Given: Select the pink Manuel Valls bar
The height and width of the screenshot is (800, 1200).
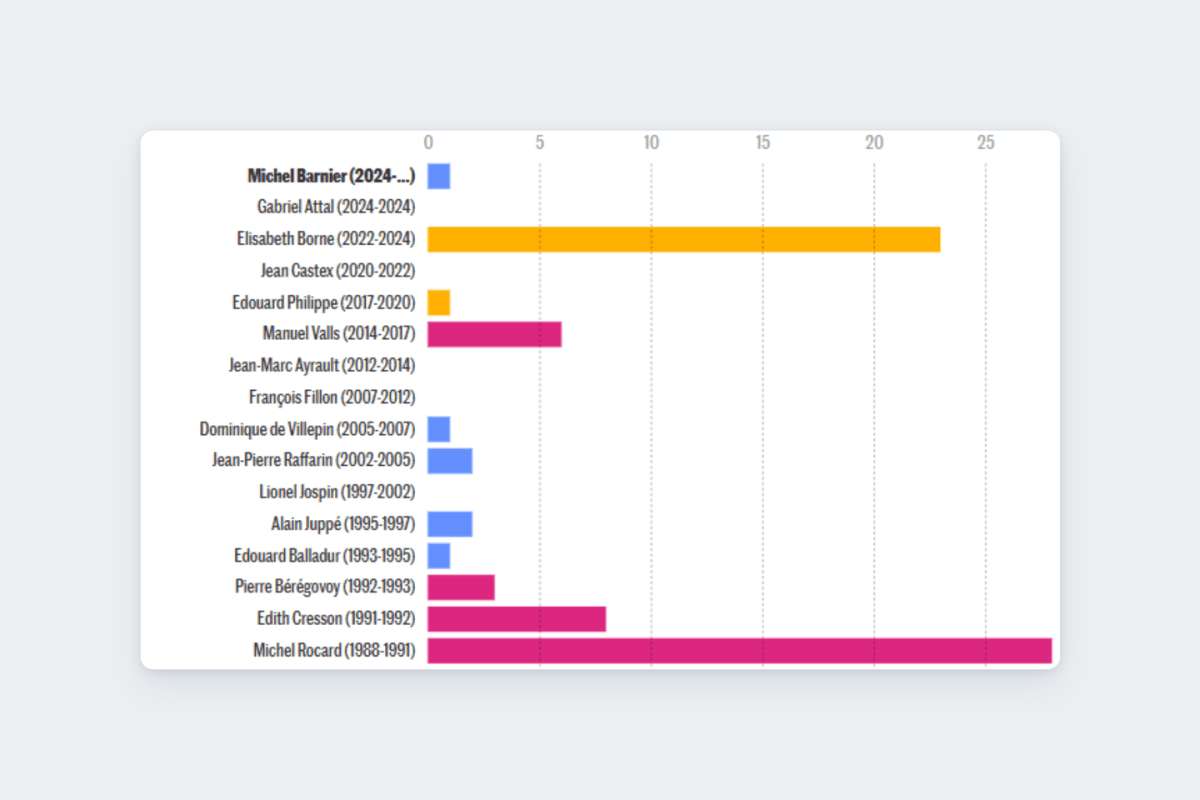Looking at the screenshot, I should pos(494,334).
